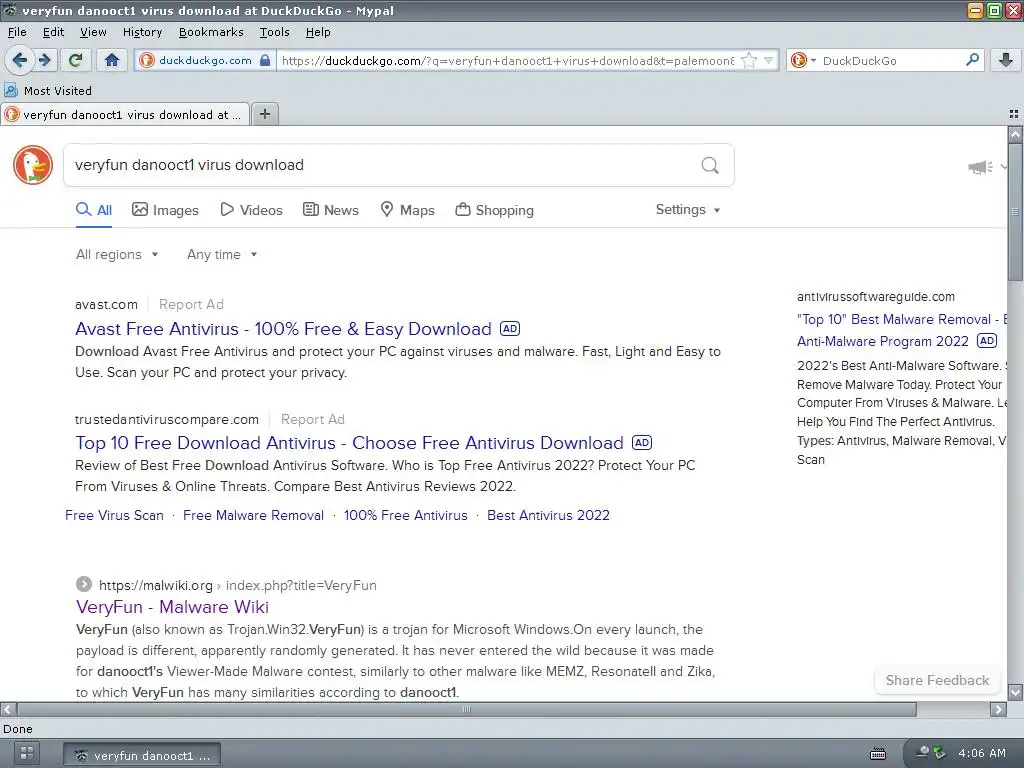Click the horizontal scrollbar right arrow
Image resolution: width=1024 pixels, height=768 pixels.
coord(999,709)
